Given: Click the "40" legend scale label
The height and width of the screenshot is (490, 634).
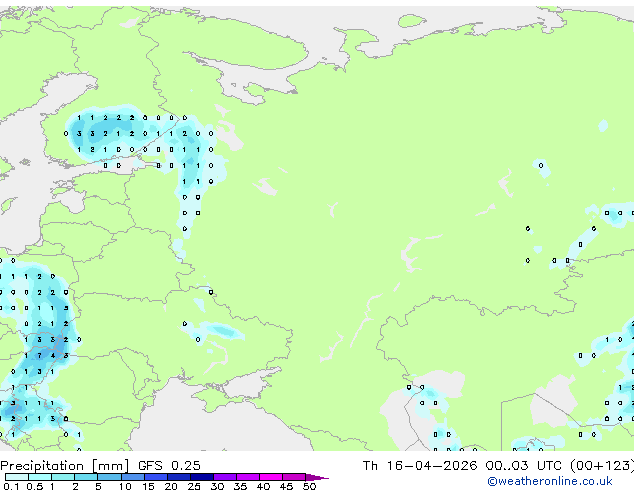Looking at the screenshot, I should coord(263,486).
